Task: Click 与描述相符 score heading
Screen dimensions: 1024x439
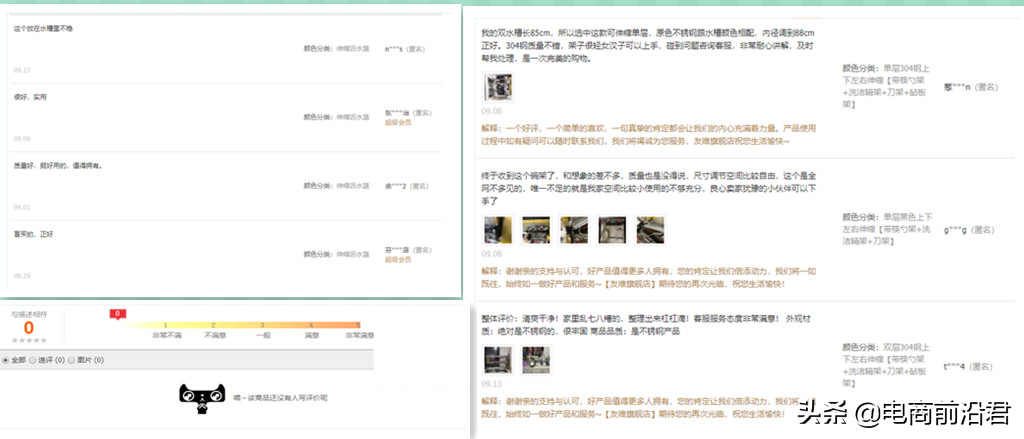Action: 29,314
